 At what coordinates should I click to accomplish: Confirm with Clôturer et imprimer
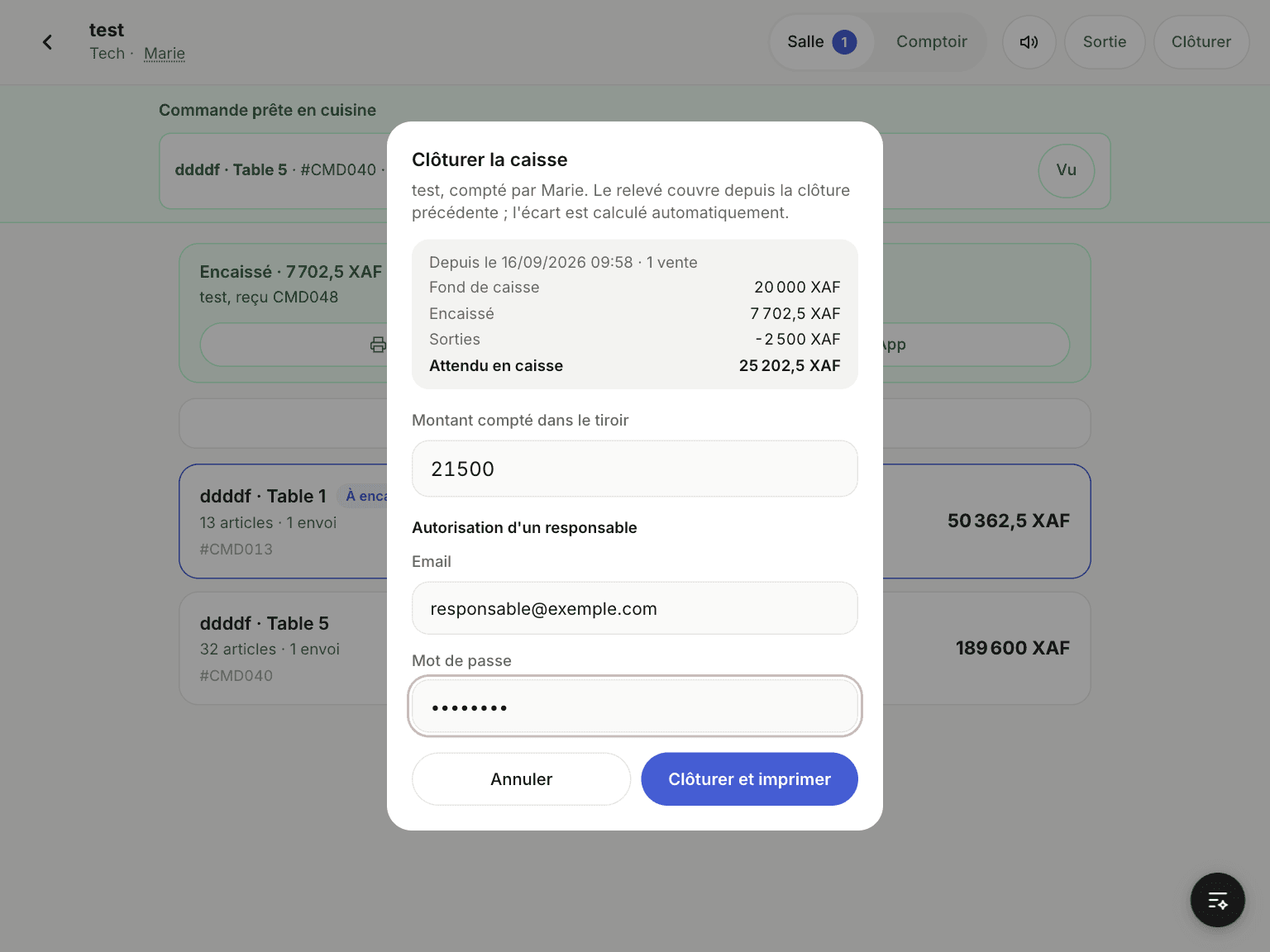749,779
